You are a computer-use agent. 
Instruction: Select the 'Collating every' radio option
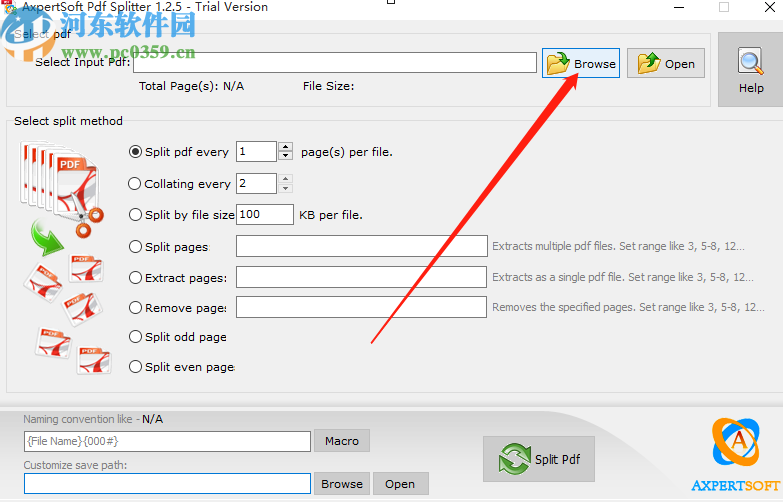tap(135, 184)
